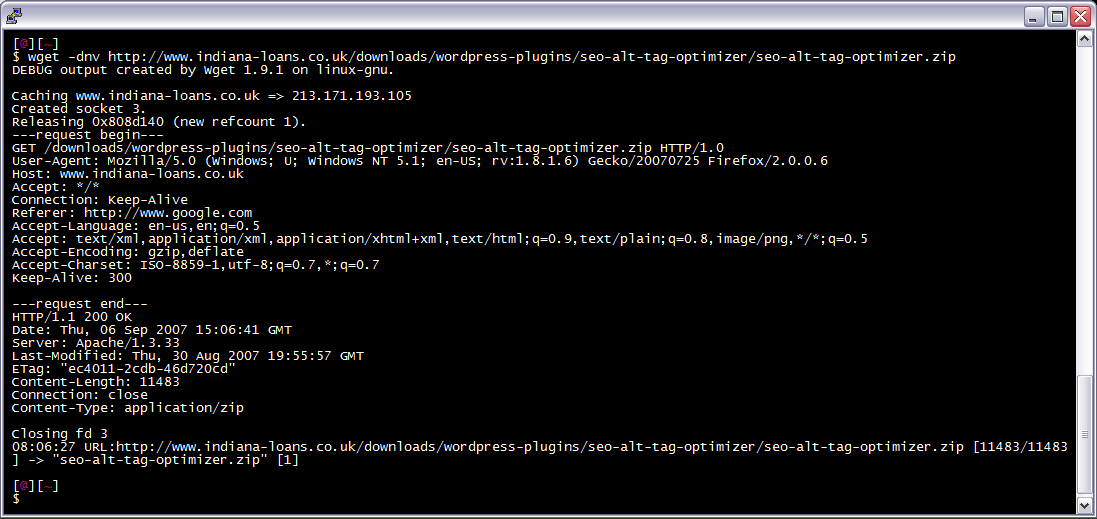Click the IP address 213.171.193.105
The image size is (1097, 519).
pos(352,96)
